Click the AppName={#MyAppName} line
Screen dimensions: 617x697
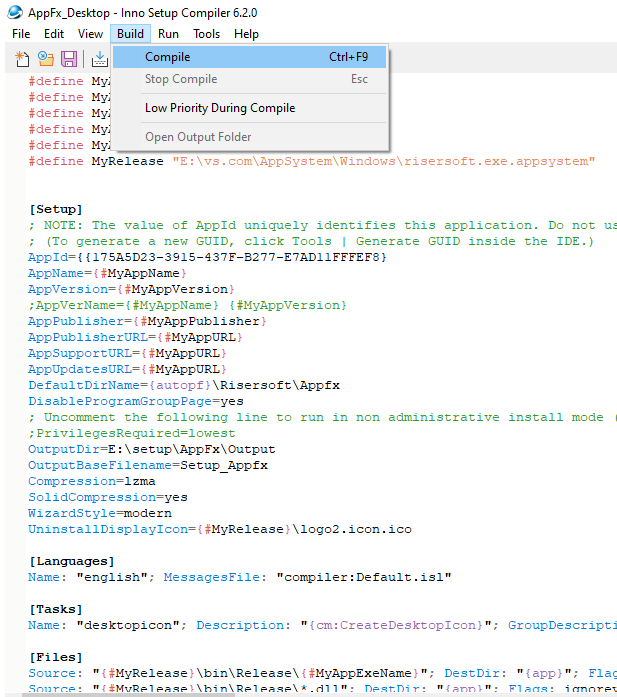pyautogui.click(x=107, y=273)
